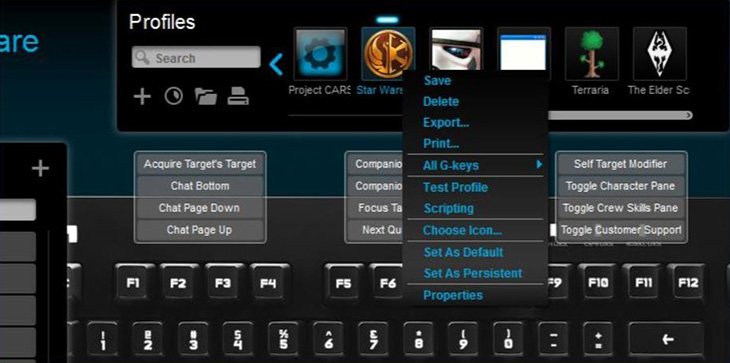Select the Project CARS profile icon
This screenshot has height=363, width=730.
point(320,54)
